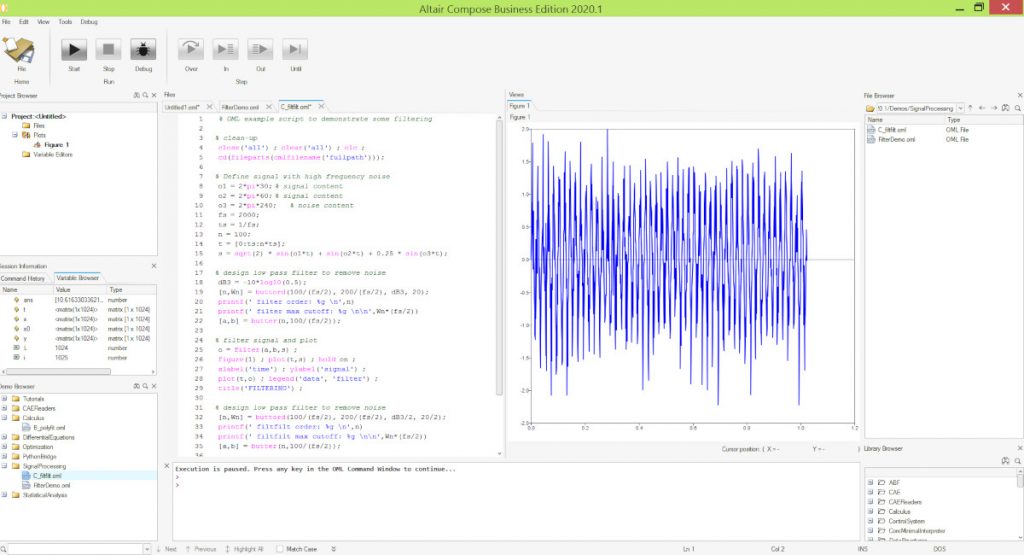This screenshot has width=1024, height=555.
Task: Open the Tools menu
Action: point(65,21)
